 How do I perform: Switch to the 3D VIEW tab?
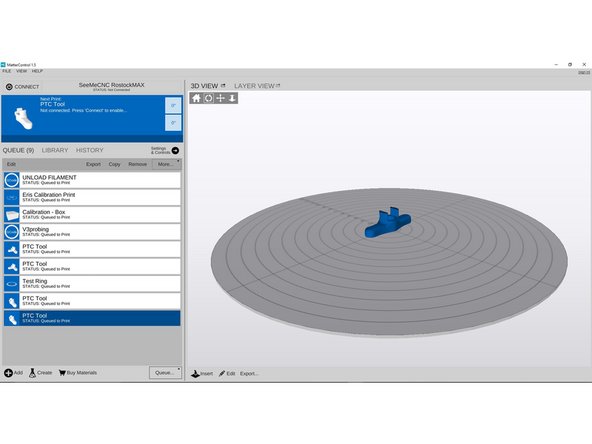pos(204,86)
